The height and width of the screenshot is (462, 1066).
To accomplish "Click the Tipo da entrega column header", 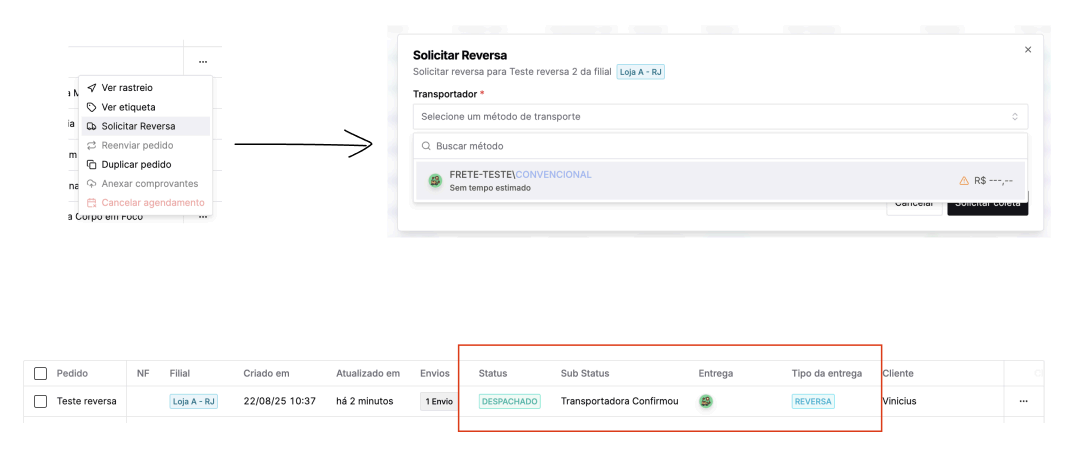I will click(827, 374).
